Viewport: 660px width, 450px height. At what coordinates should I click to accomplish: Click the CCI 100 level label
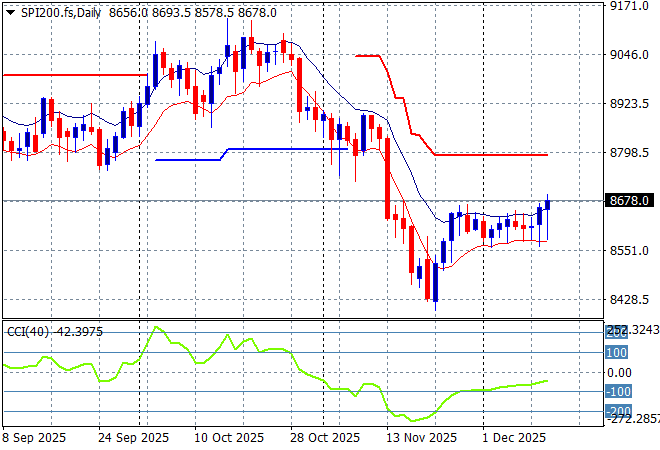[x=616, y=353]
